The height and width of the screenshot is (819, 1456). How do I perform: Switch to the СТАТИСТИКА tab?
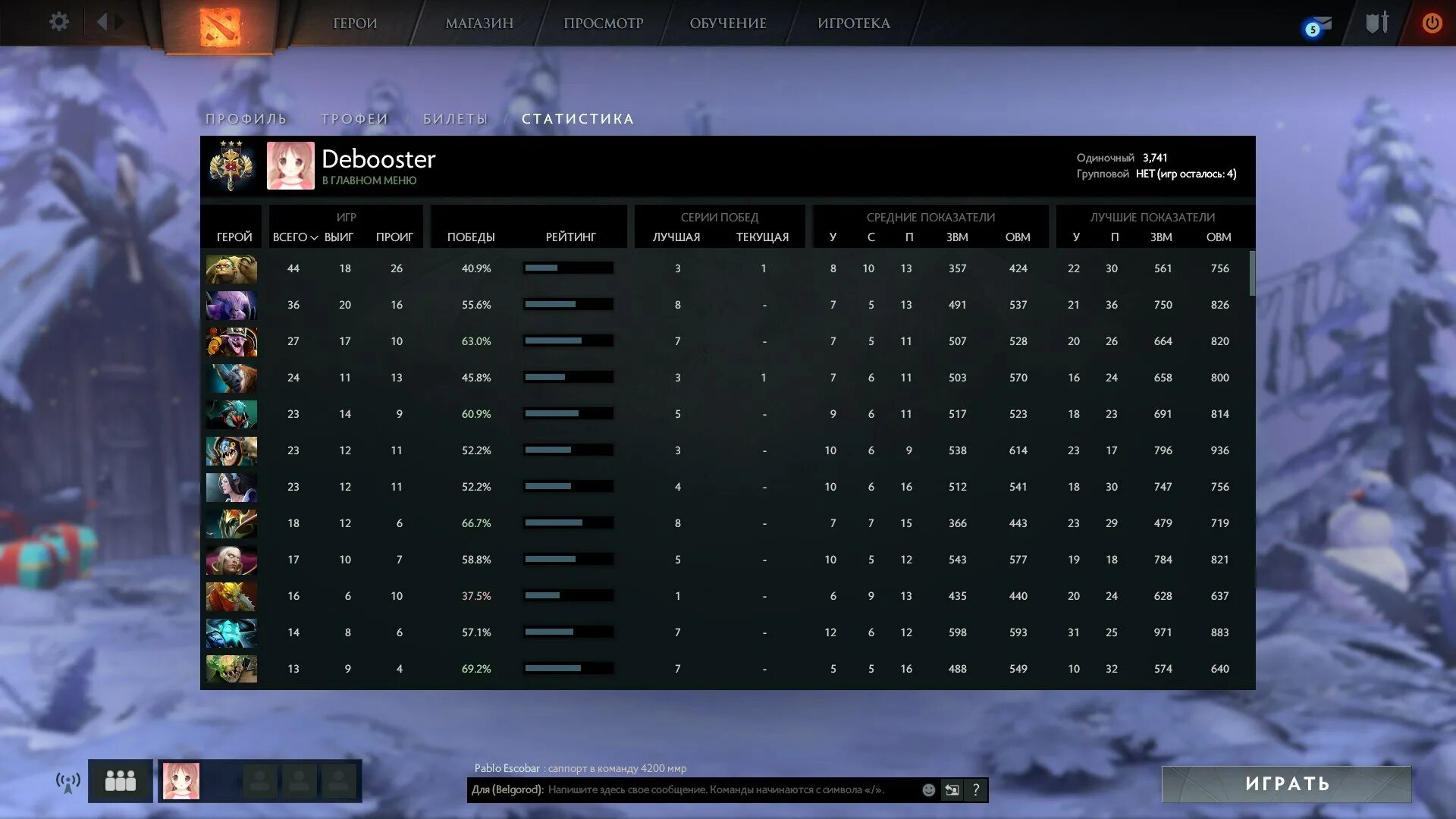click(578, 119)
